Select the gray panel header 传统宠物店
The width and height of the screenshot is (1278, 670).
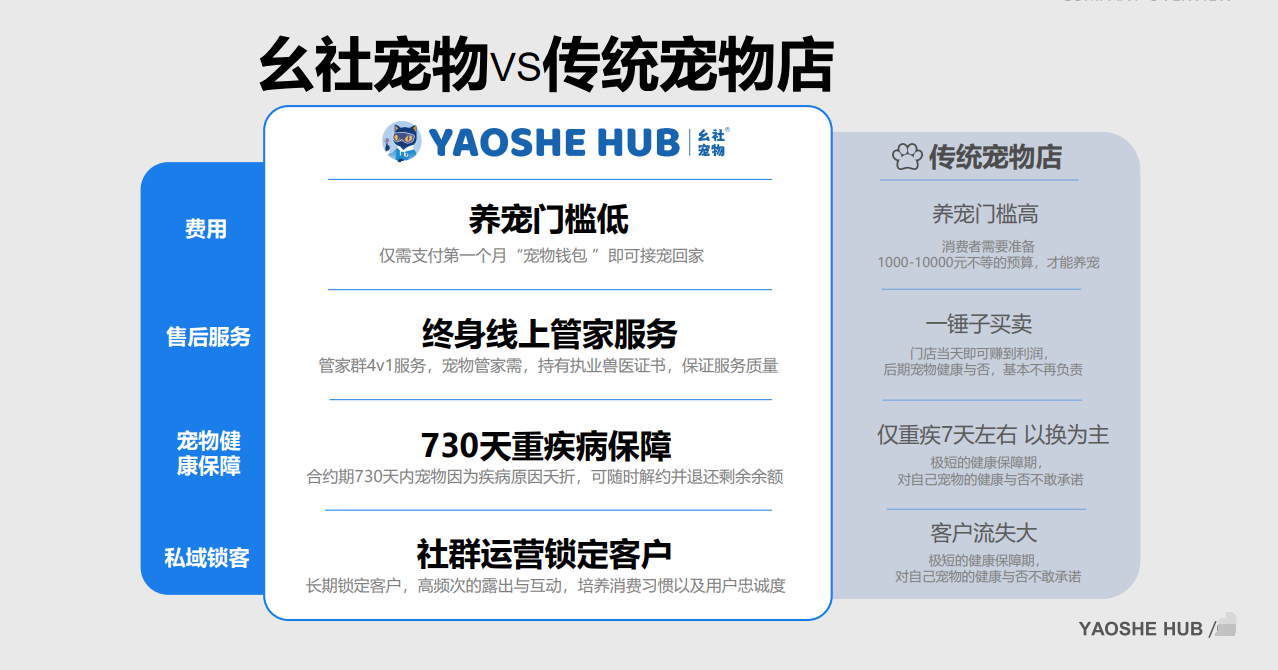(995, 157)
